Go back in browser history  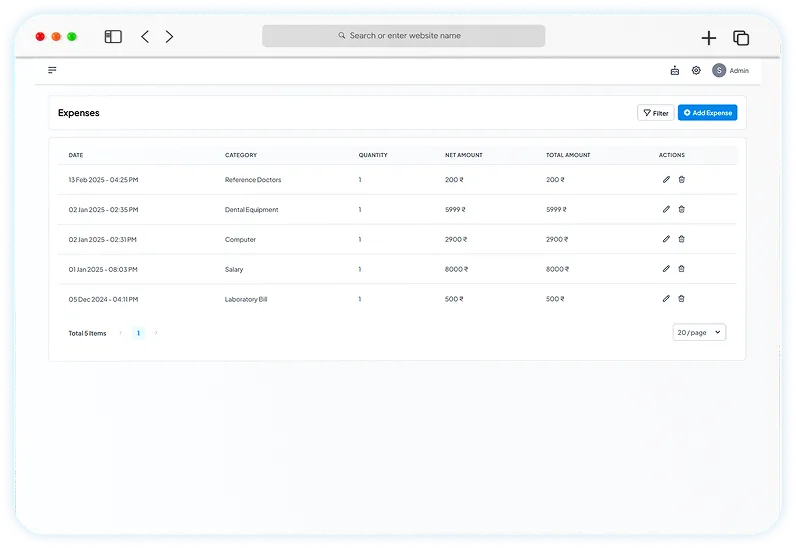click(x=145, y=37)
